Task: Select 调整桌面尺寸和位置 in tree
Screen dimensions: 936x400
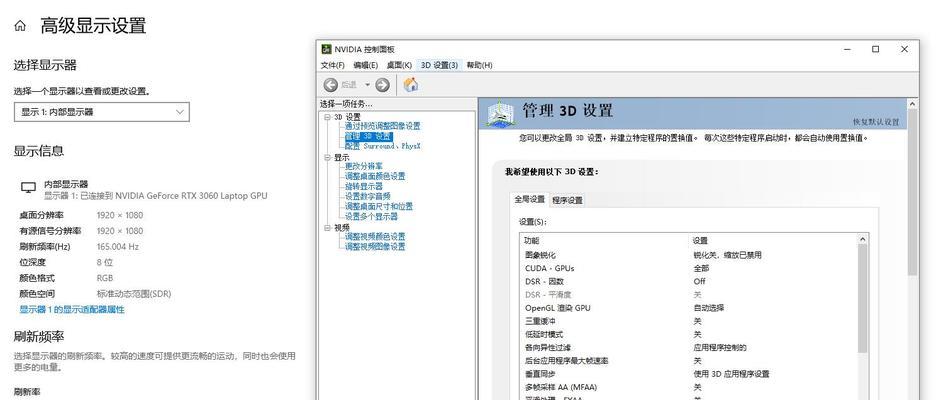Action: 378,206
